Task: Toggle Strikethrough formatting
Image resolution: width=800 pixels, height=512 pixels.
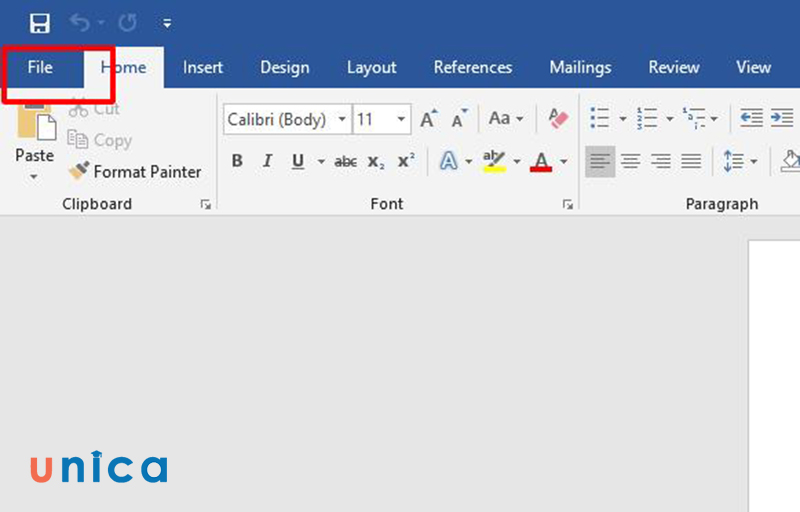Action: [x=345, y=162]
